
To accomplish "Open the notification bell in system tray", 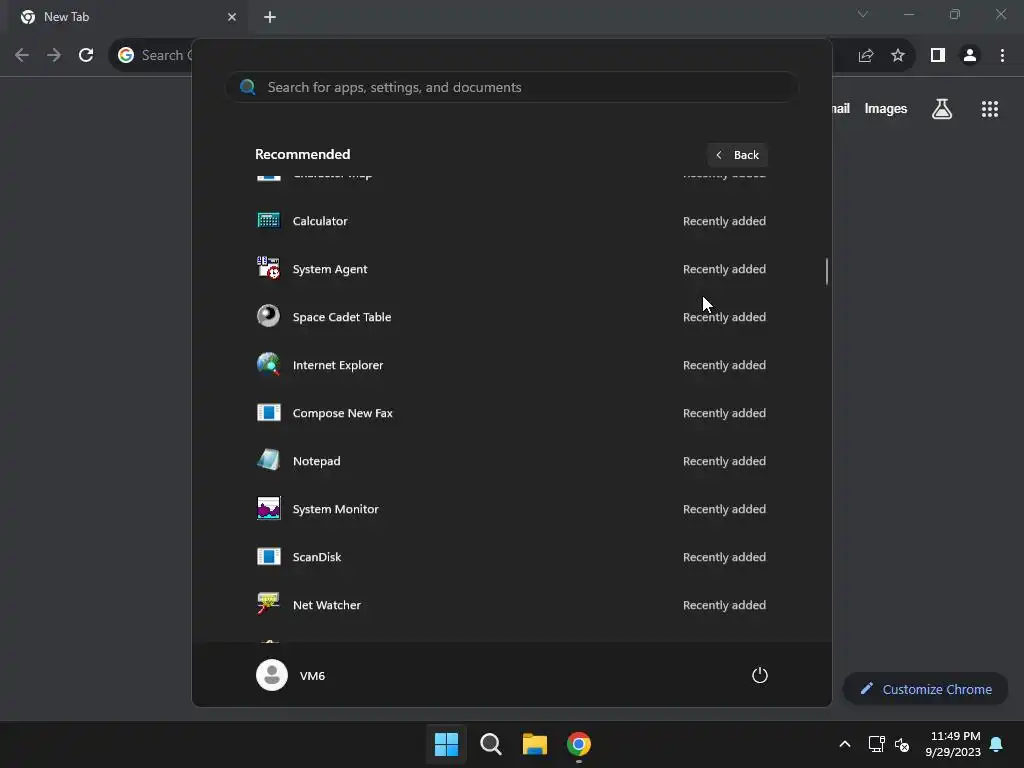I will click(x=996, y=744).
